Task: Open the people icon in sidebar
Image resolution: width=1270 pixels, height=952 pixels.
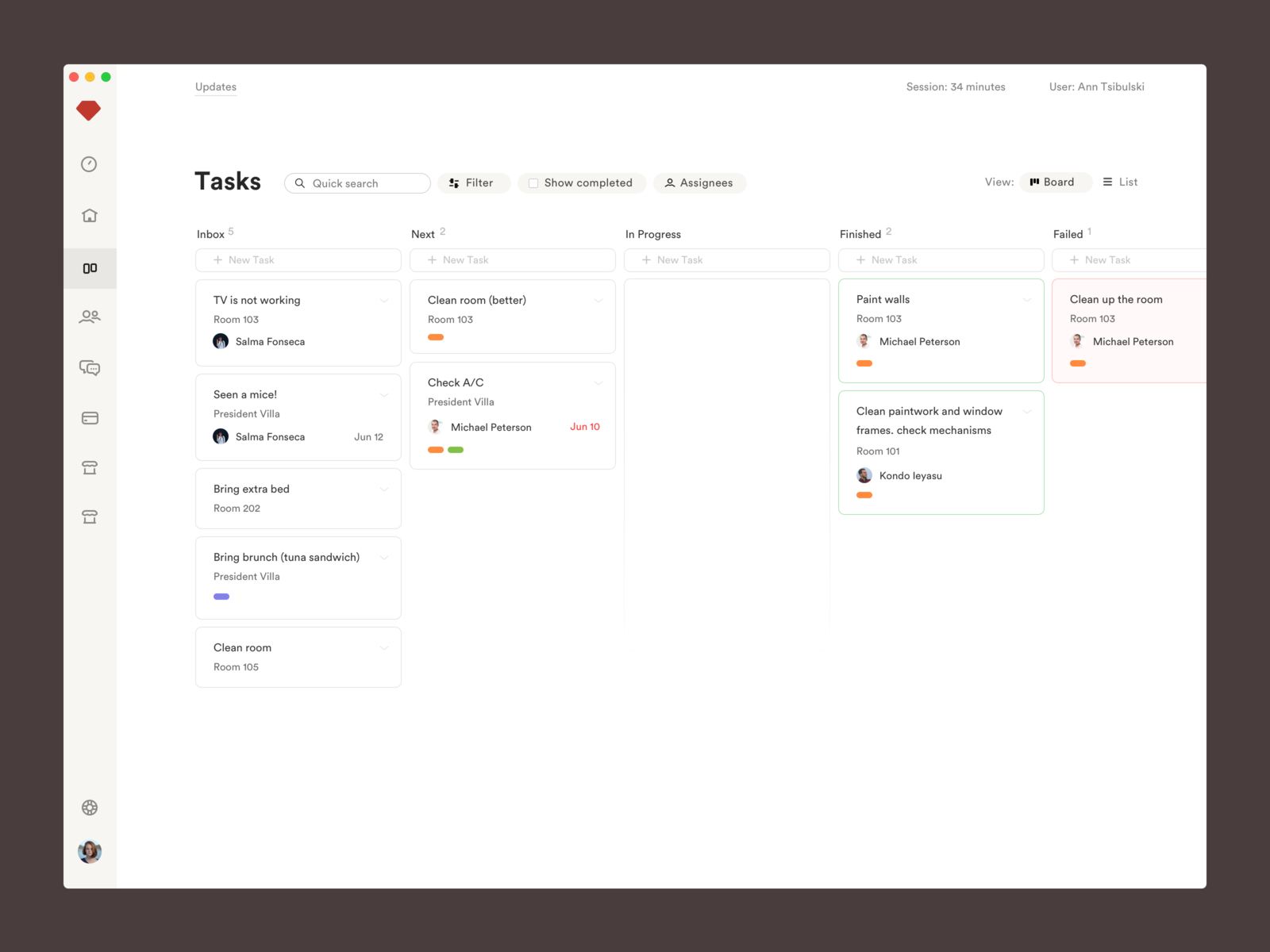Action: click(x=90, y=317)
